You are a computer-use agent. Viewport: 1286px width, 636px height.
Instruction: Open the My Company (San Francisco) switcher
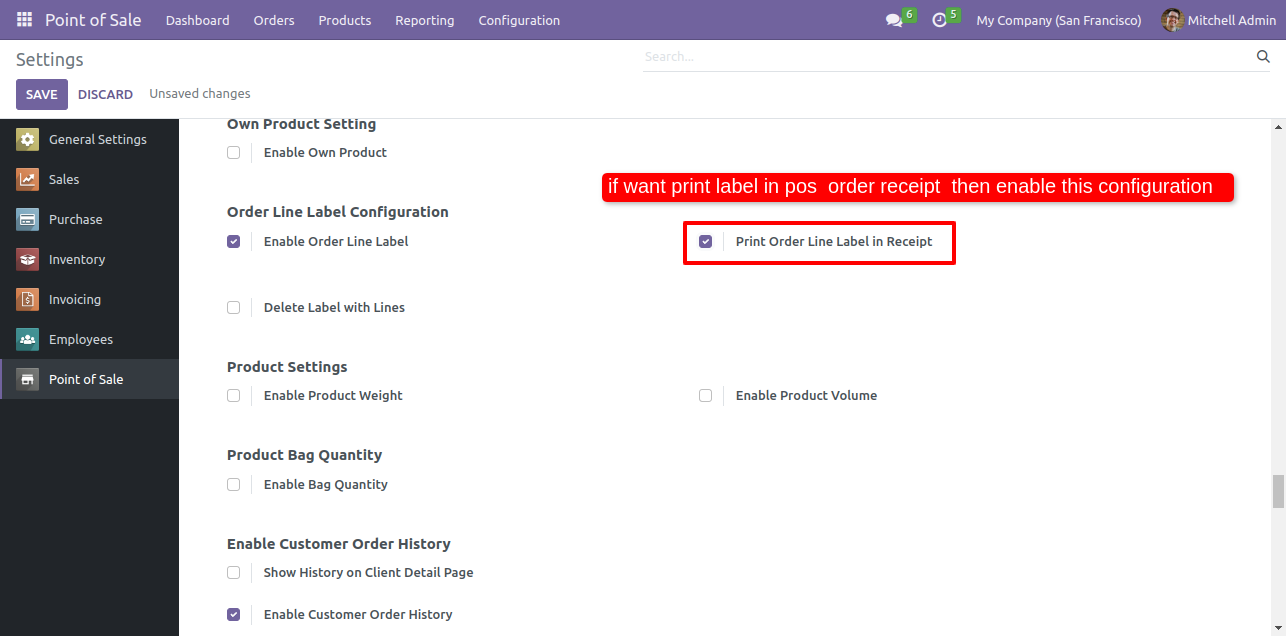(1058, 20)
